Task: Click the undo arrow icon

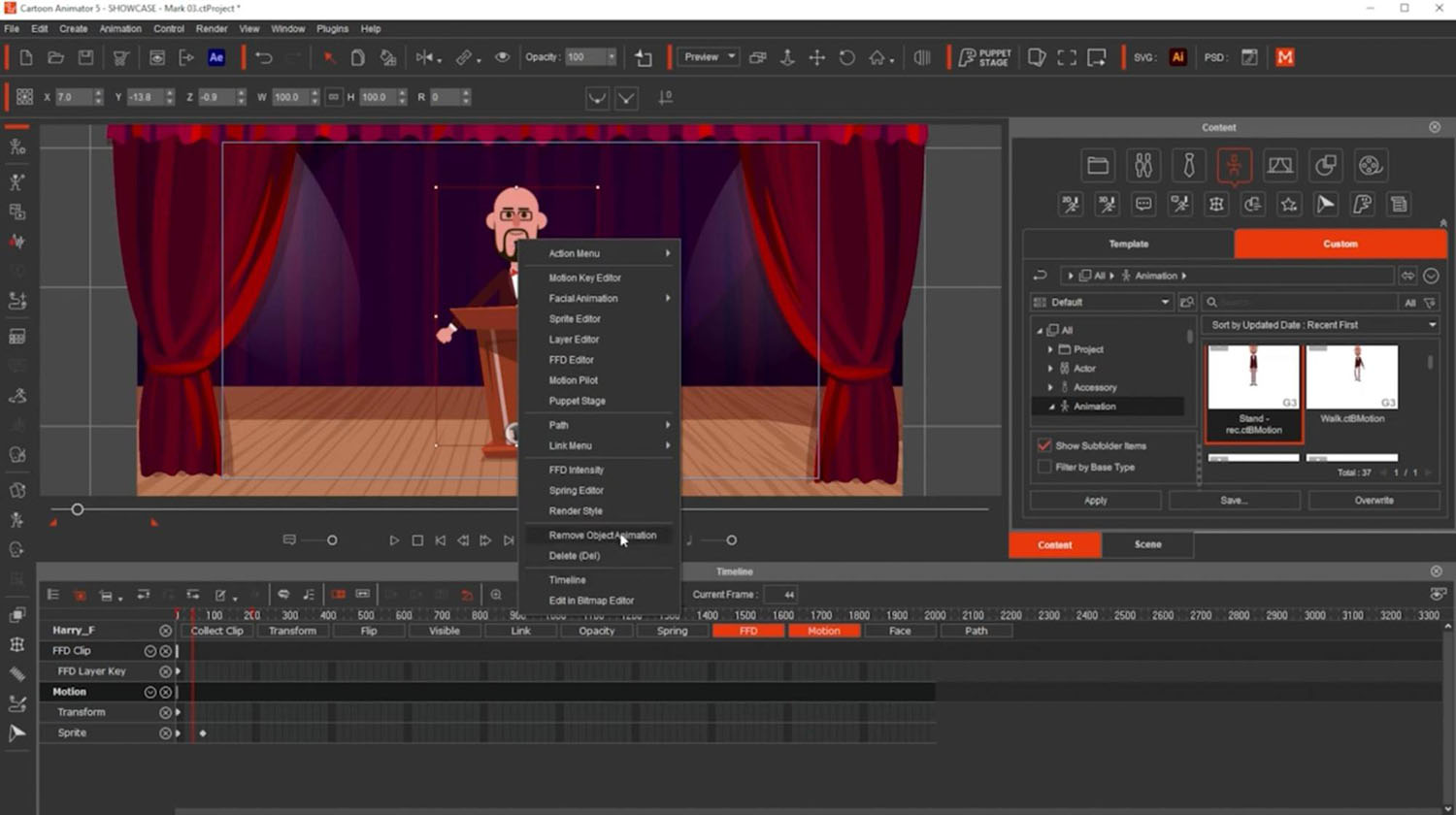Action: (x=263, y=57)
